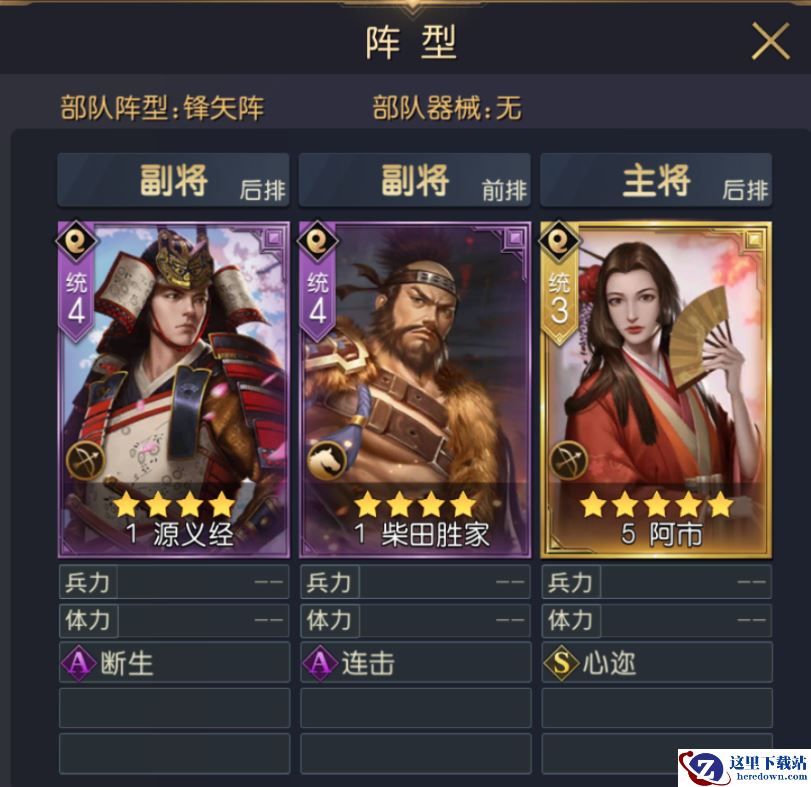This screenshot has height=787, width=811.
Task: Open the 连击 skill entry
Action: [x=415, y=662]
